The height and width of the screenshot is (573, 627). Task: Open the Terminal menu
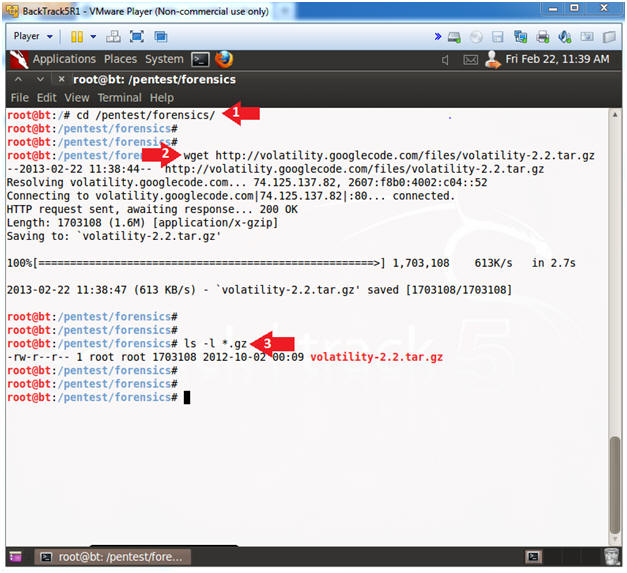[120, 98]
